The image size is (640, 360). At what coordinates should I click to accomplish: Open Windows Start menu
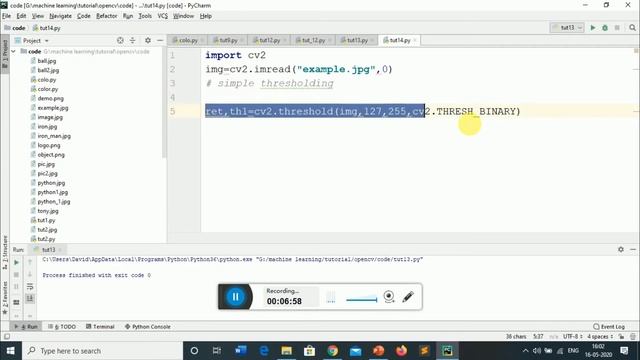[x=11, y=351]
